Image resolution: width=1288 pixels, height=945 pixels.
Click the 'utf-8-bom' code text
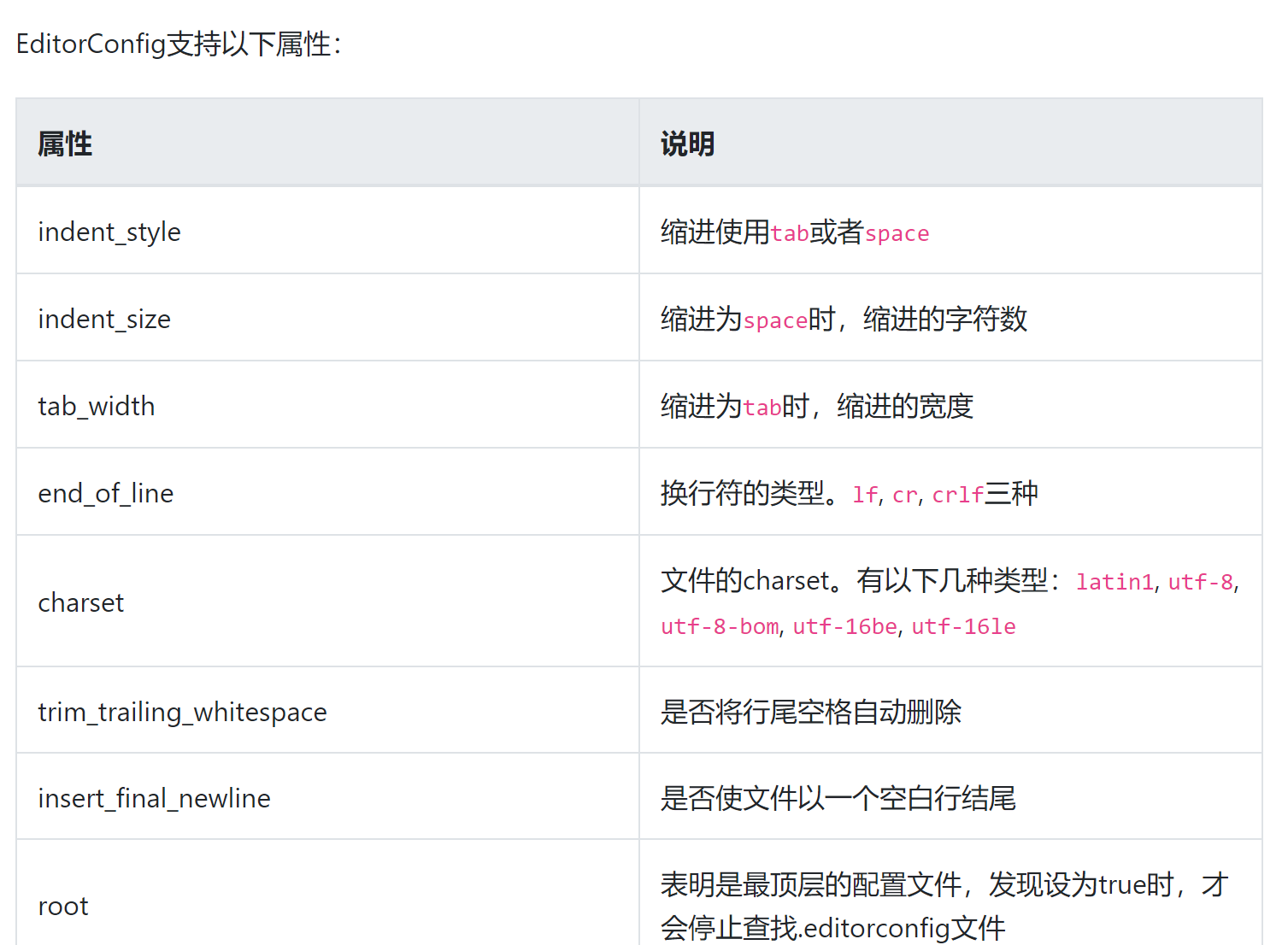(720, 627)
